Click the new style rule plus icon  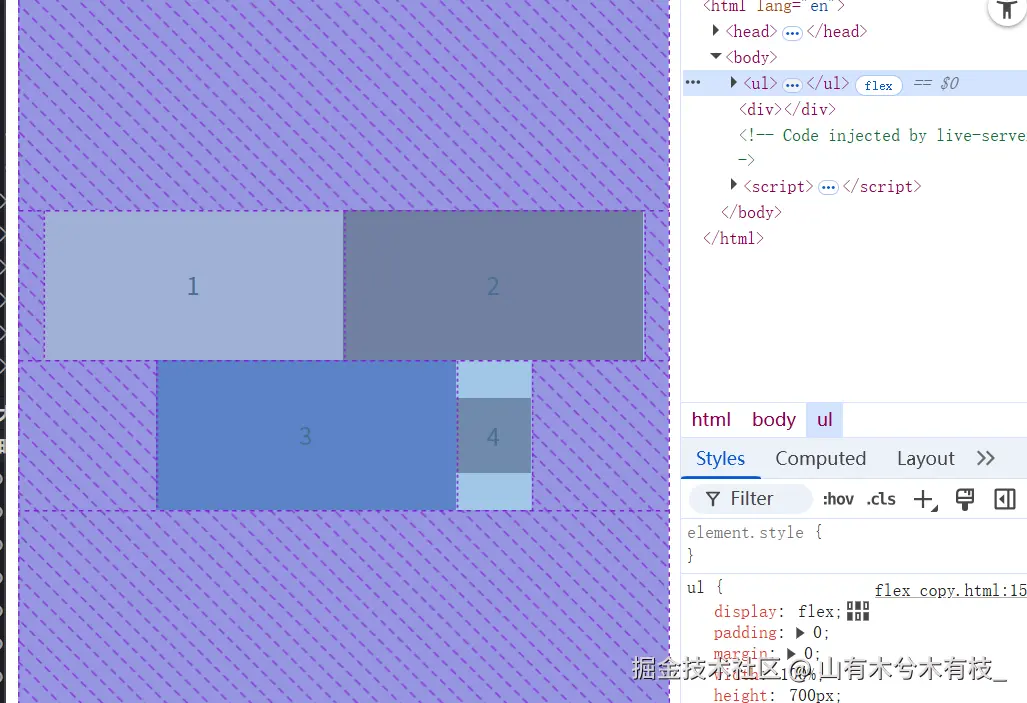click(x=925, y=499)
